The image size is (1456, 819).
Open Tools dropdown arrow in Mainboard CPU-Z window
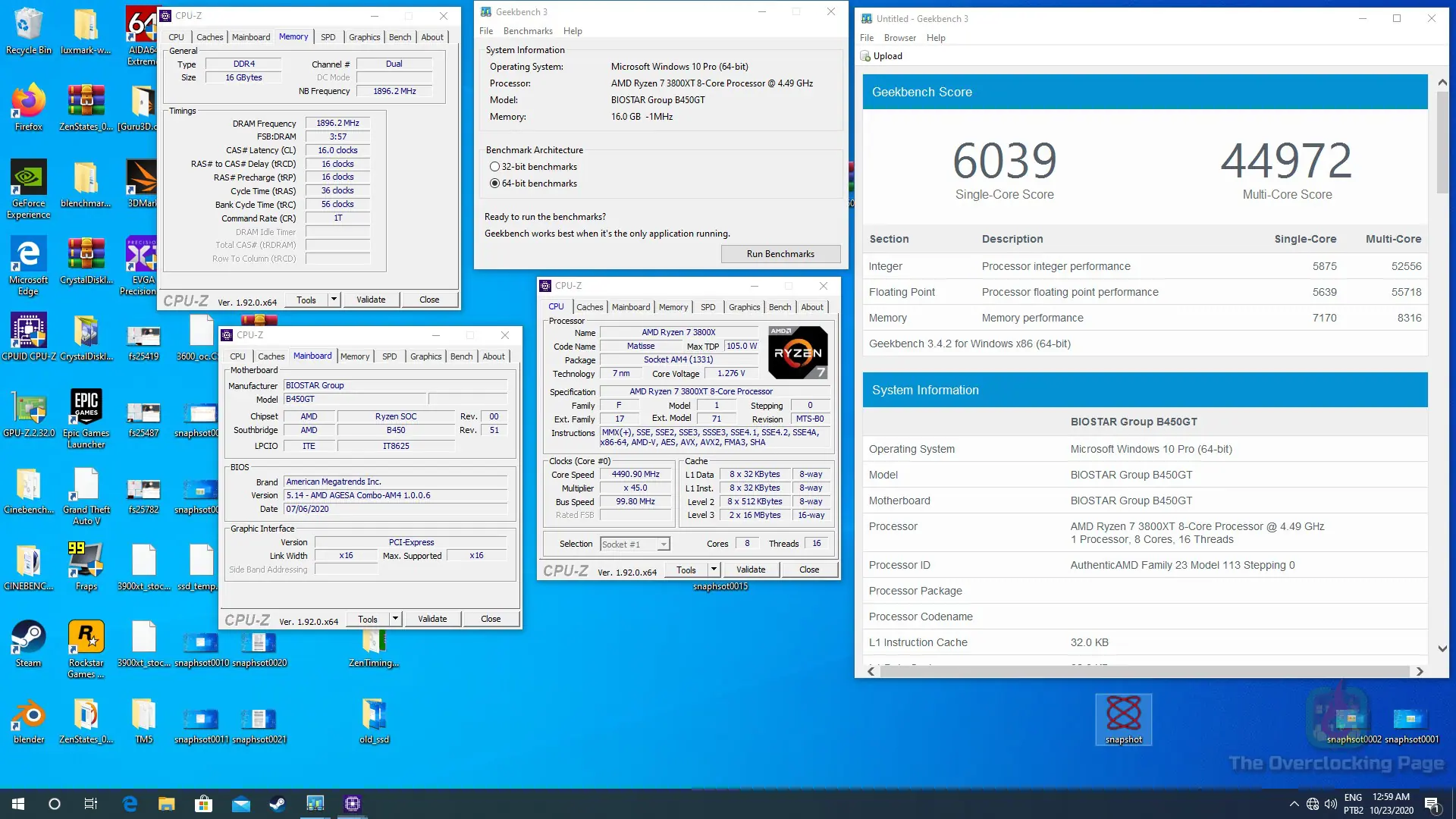coord(395,619)
